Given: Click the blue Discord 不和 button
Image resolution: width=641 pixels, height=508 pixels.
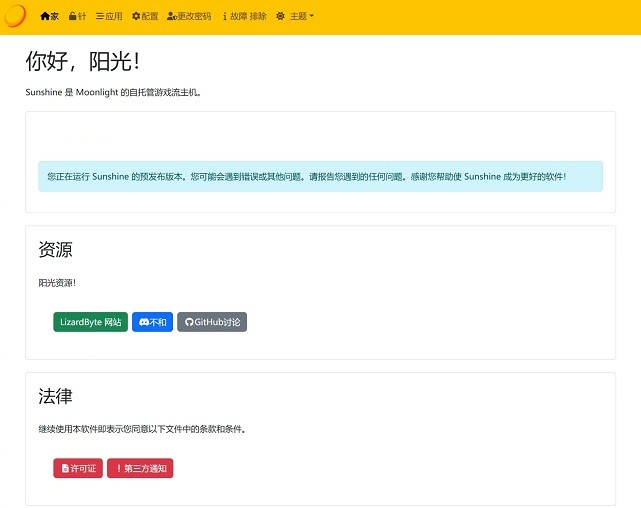Looking at the screenshot, I should tap(152, 322).
